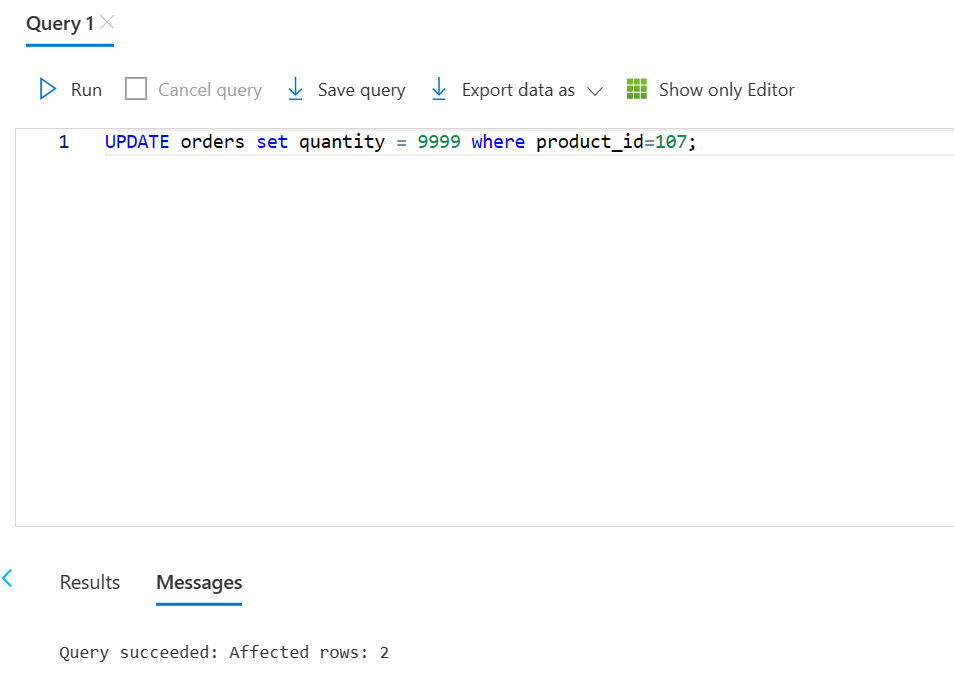This screenshot has width=954, height=695.
Task: Click the Save query download arrow icon
Action: (295, 89)
